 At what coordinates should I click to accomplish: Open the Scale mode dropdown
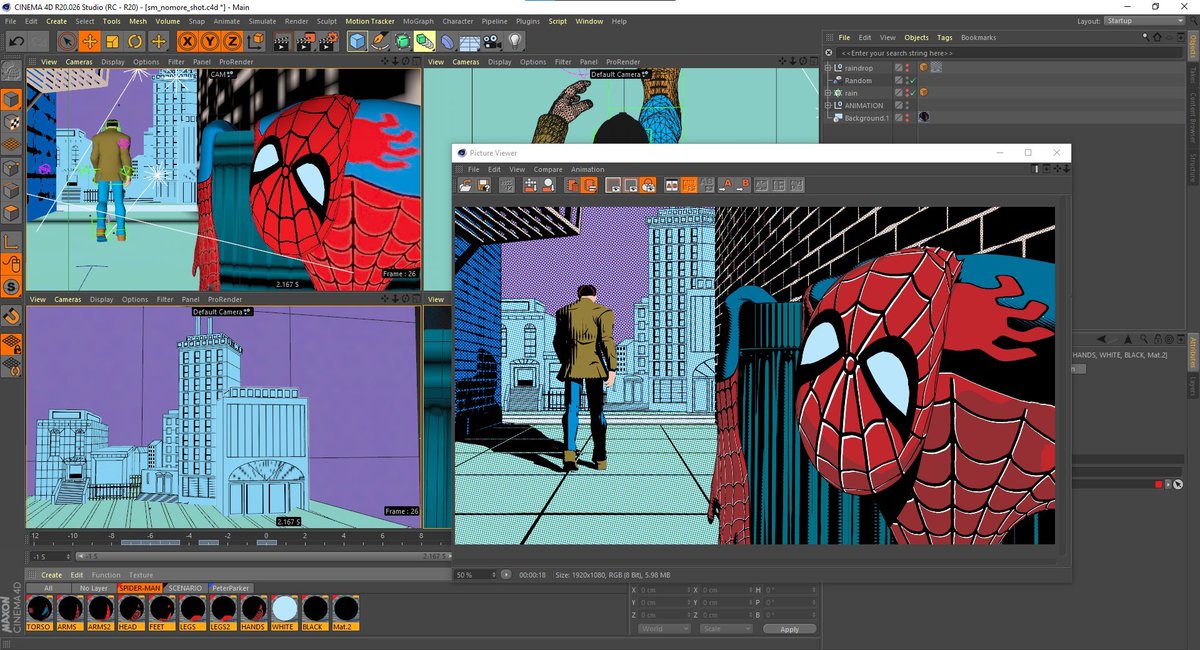[x=724, y=629]
